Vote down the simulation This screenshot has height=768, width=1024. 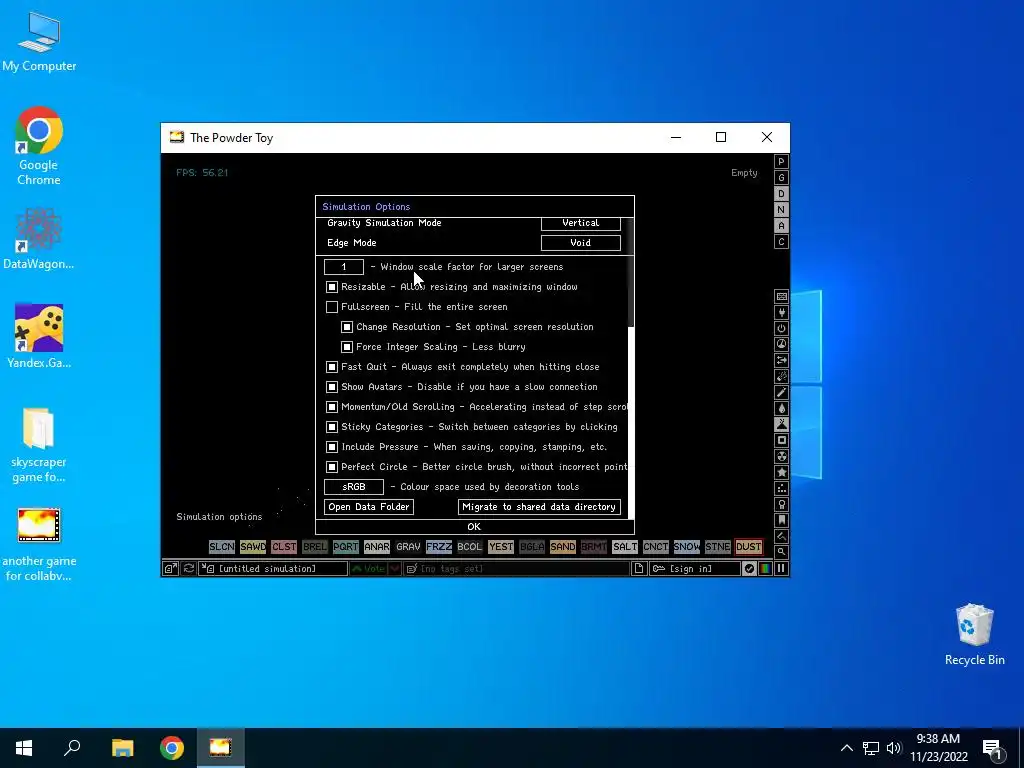394,569
